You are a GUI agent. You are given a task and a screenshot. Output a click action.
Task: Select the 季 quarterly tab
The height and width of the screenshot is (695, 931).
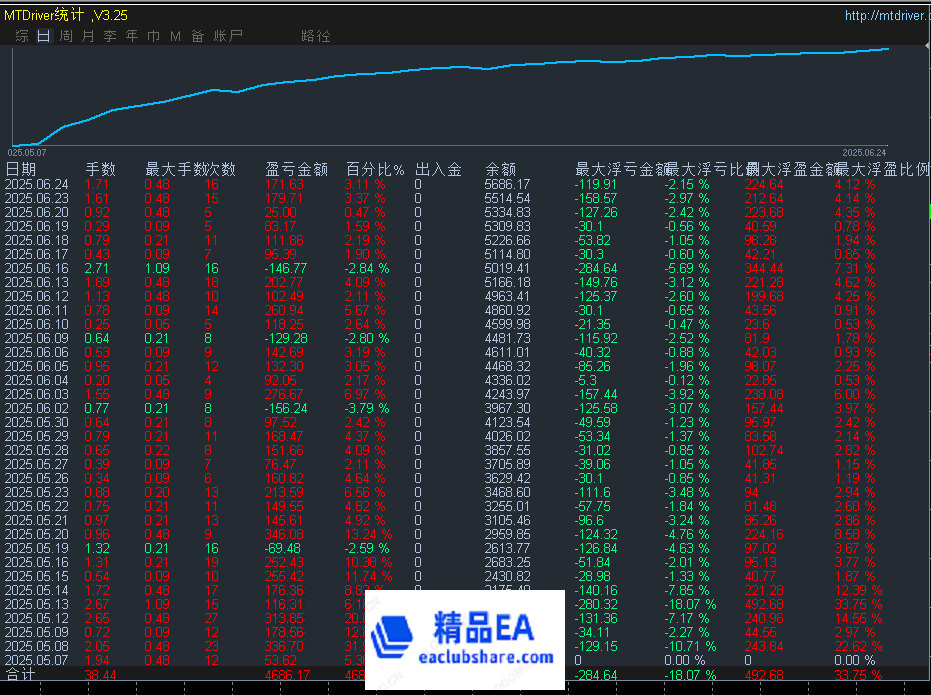tap(110, 36)
